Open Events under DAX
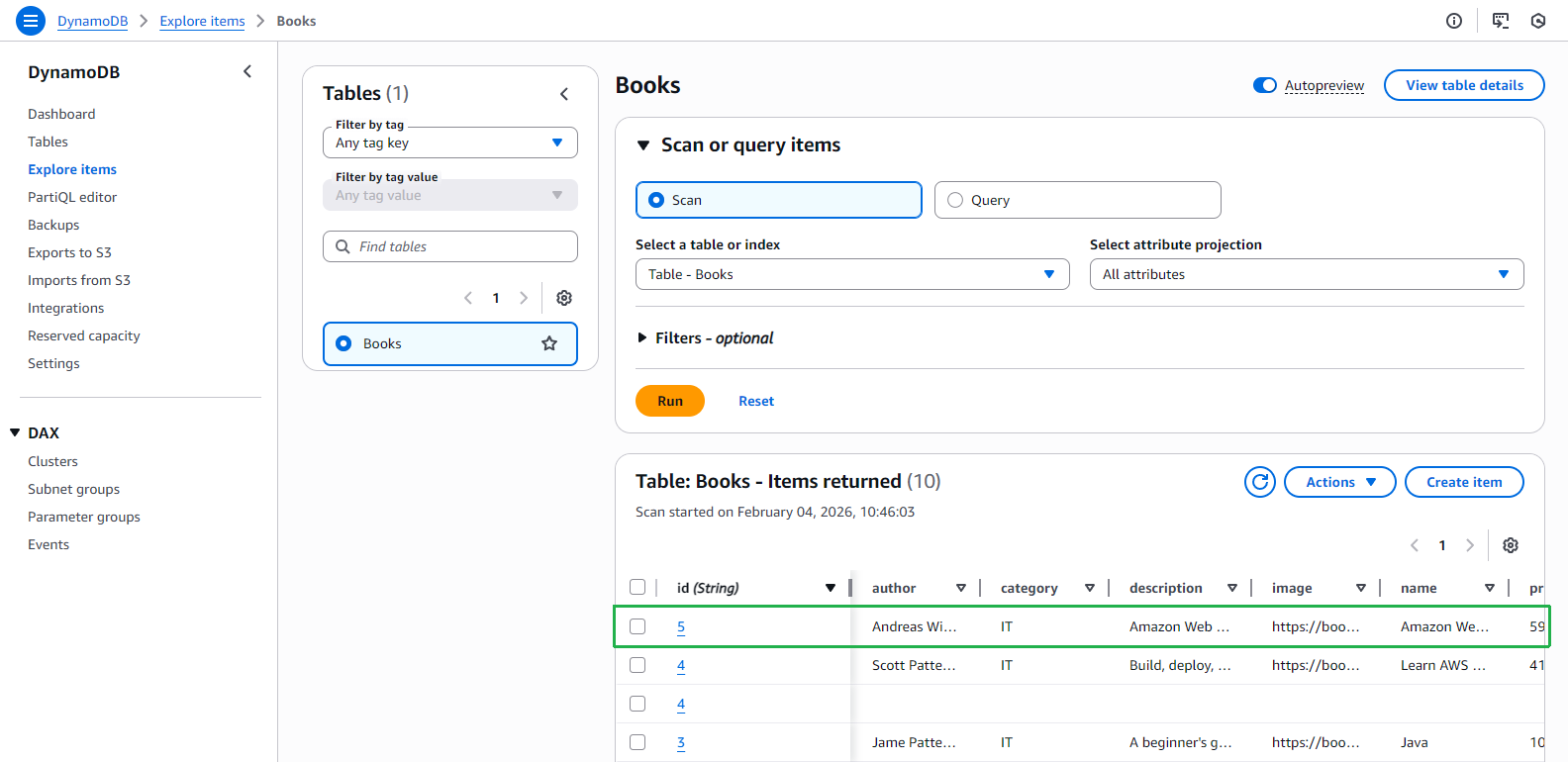Image resolution: width=1568 pixels, height=762 pixels. click(49, 544)
